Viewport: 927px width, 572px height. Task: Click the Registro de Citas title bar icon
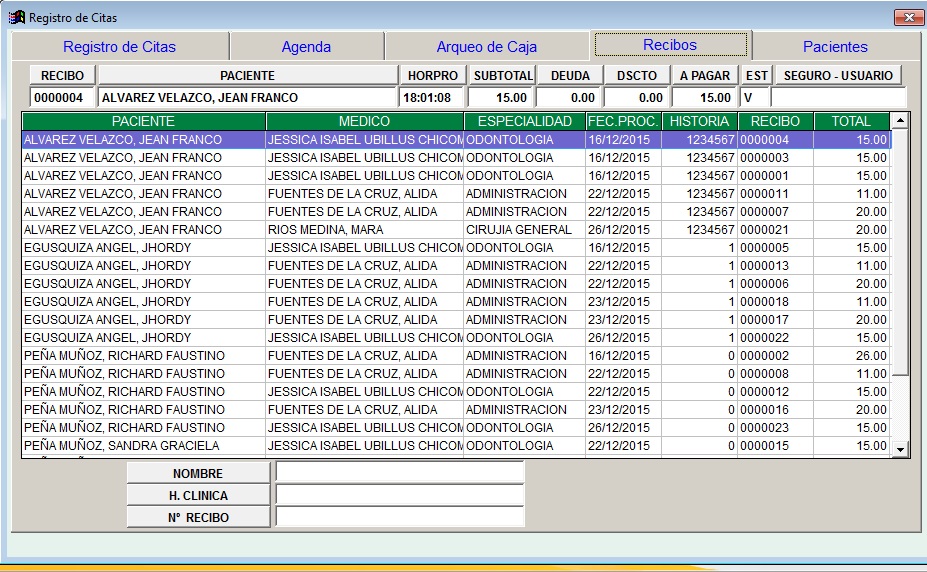[x=16, y=17]
